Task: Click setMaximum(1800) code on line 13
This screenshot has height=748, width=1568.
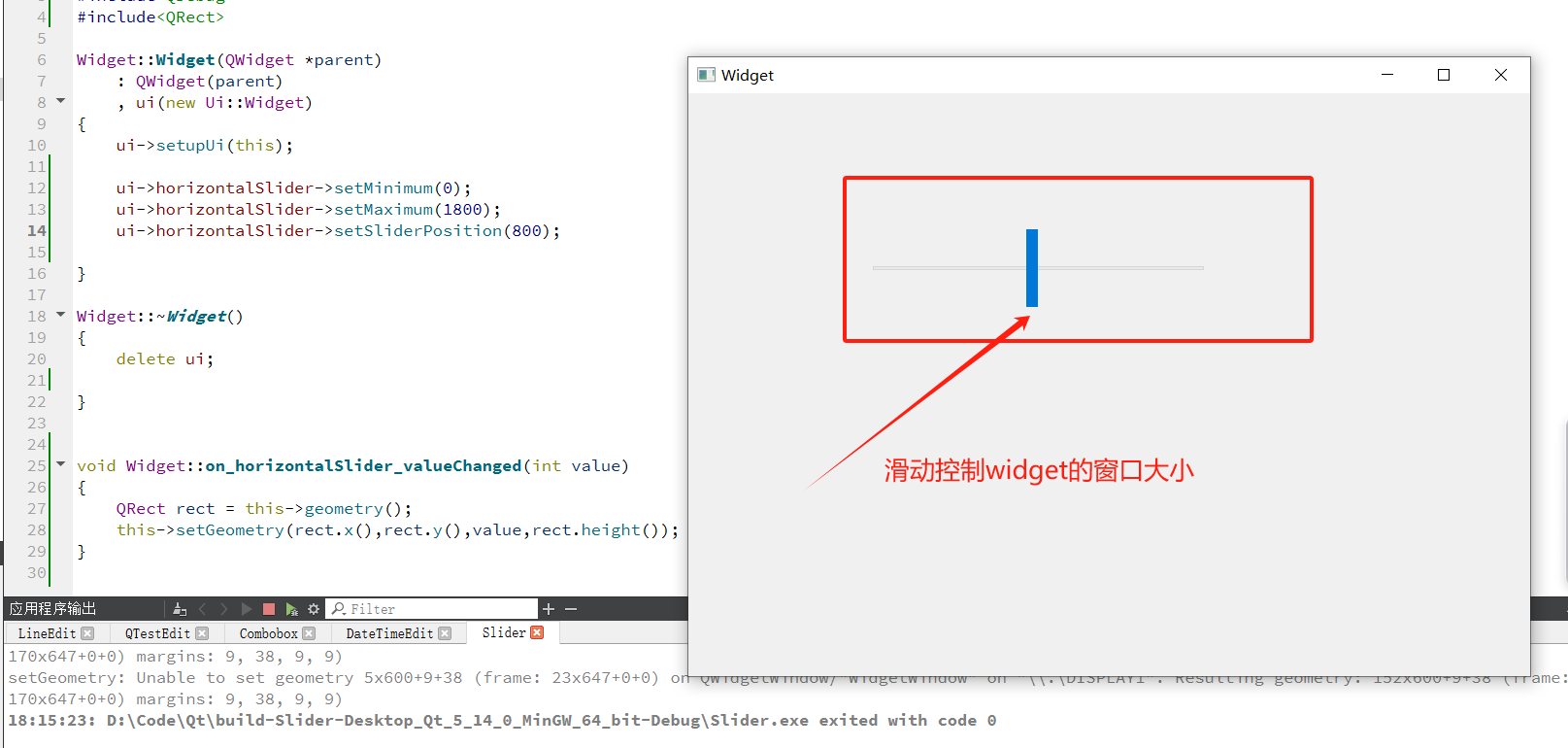Action: (417, 210)
